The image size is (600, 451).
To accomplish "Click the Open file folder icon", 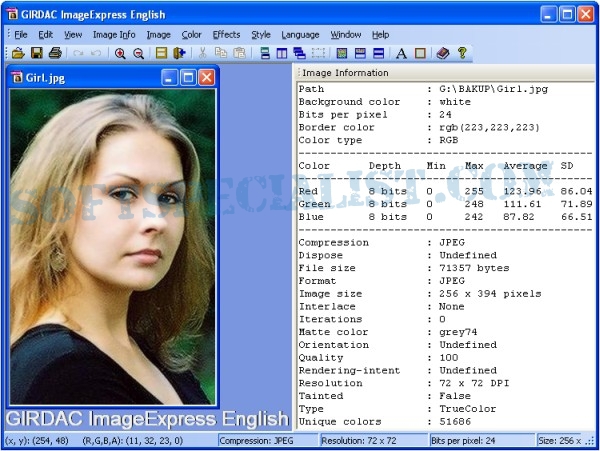I will click(x=18, y=53).
